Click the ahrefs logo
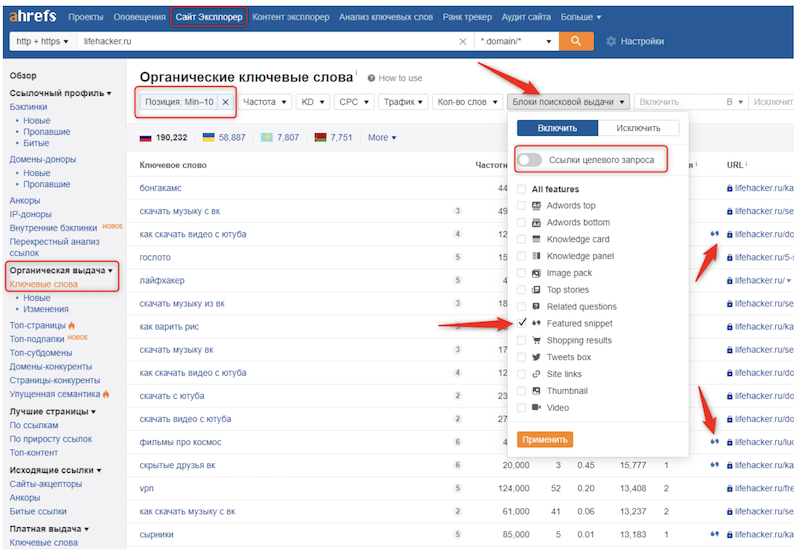Viewport: 800px width, 555px height. 33,16
